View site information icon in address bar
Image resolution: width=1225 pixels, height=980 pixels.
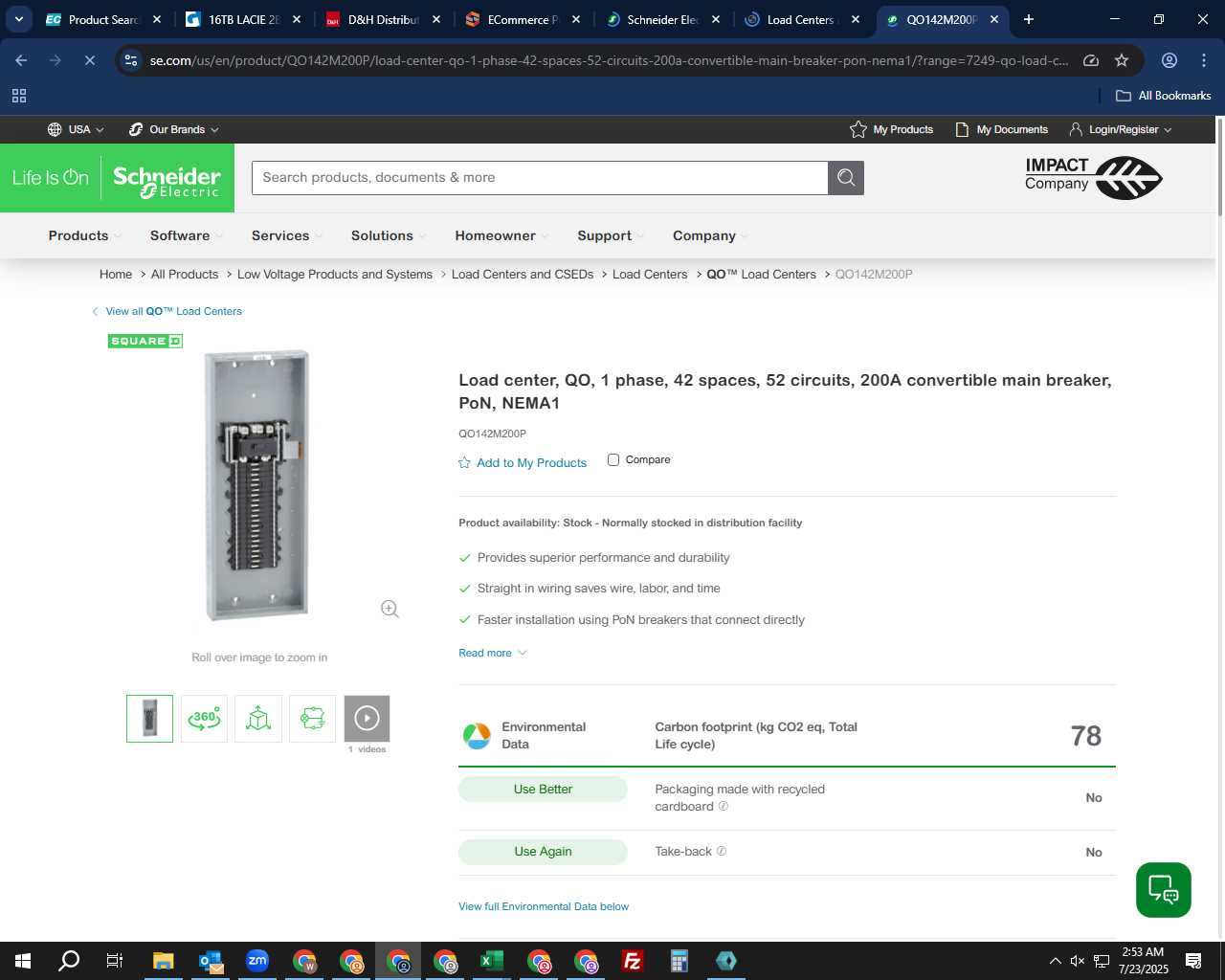(131, 60)
